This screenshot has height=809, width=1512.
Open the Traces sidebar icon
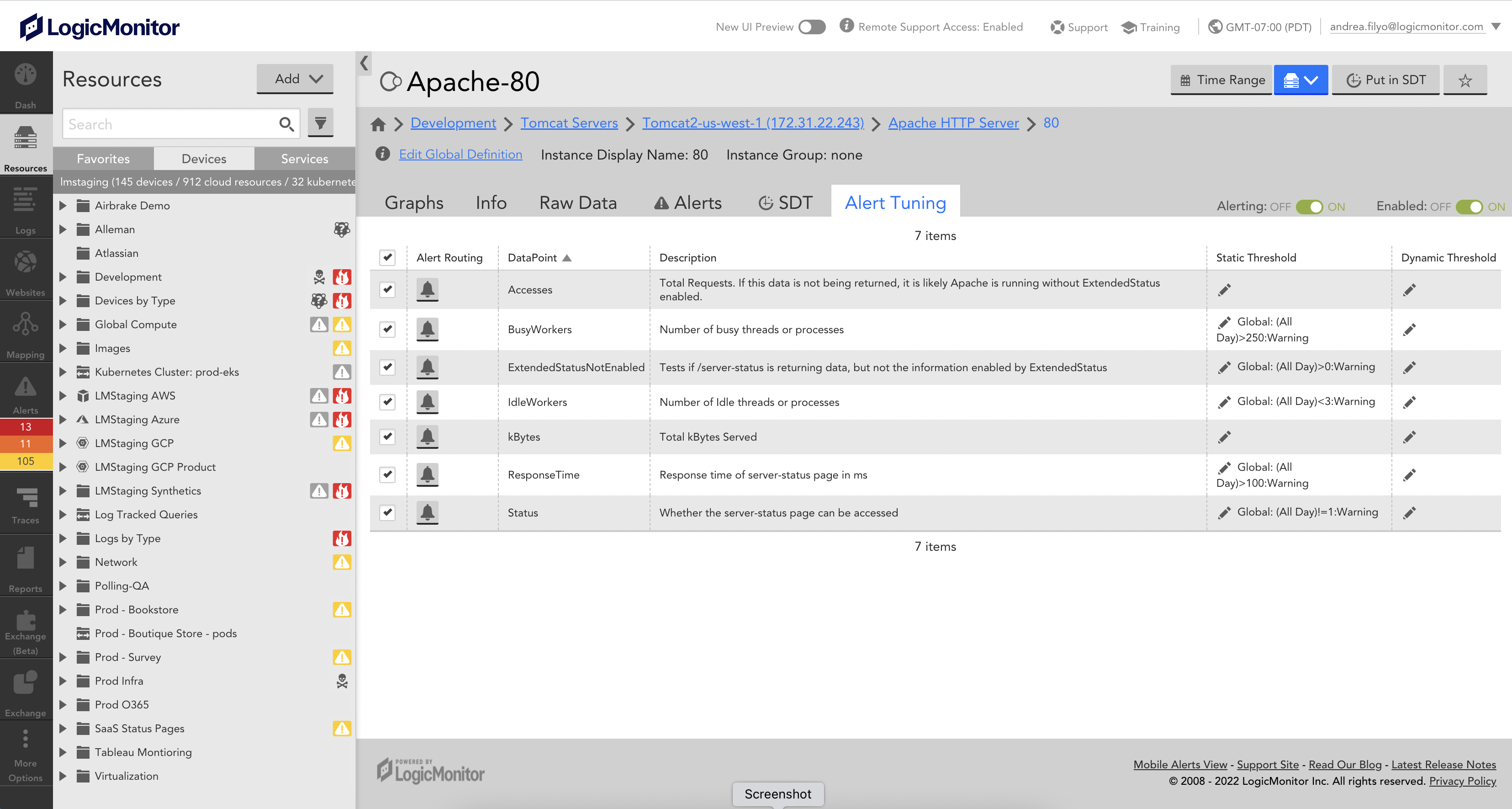point(25,505)
